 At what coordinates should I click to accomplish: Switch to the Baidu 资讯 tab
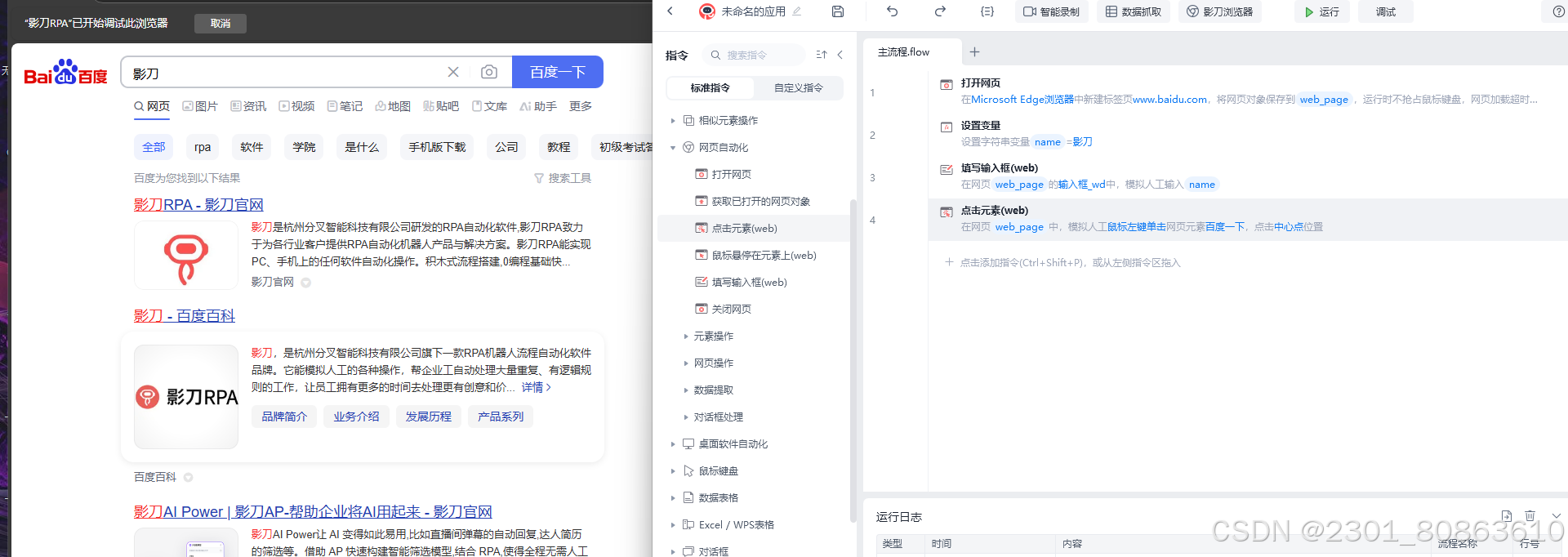coord(248,106)
